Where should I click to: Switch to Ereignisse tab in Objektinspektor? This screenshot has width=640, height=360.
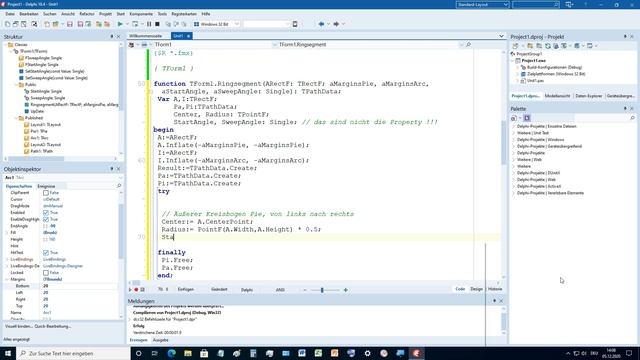pyautogui.click(x=46, y=186)
